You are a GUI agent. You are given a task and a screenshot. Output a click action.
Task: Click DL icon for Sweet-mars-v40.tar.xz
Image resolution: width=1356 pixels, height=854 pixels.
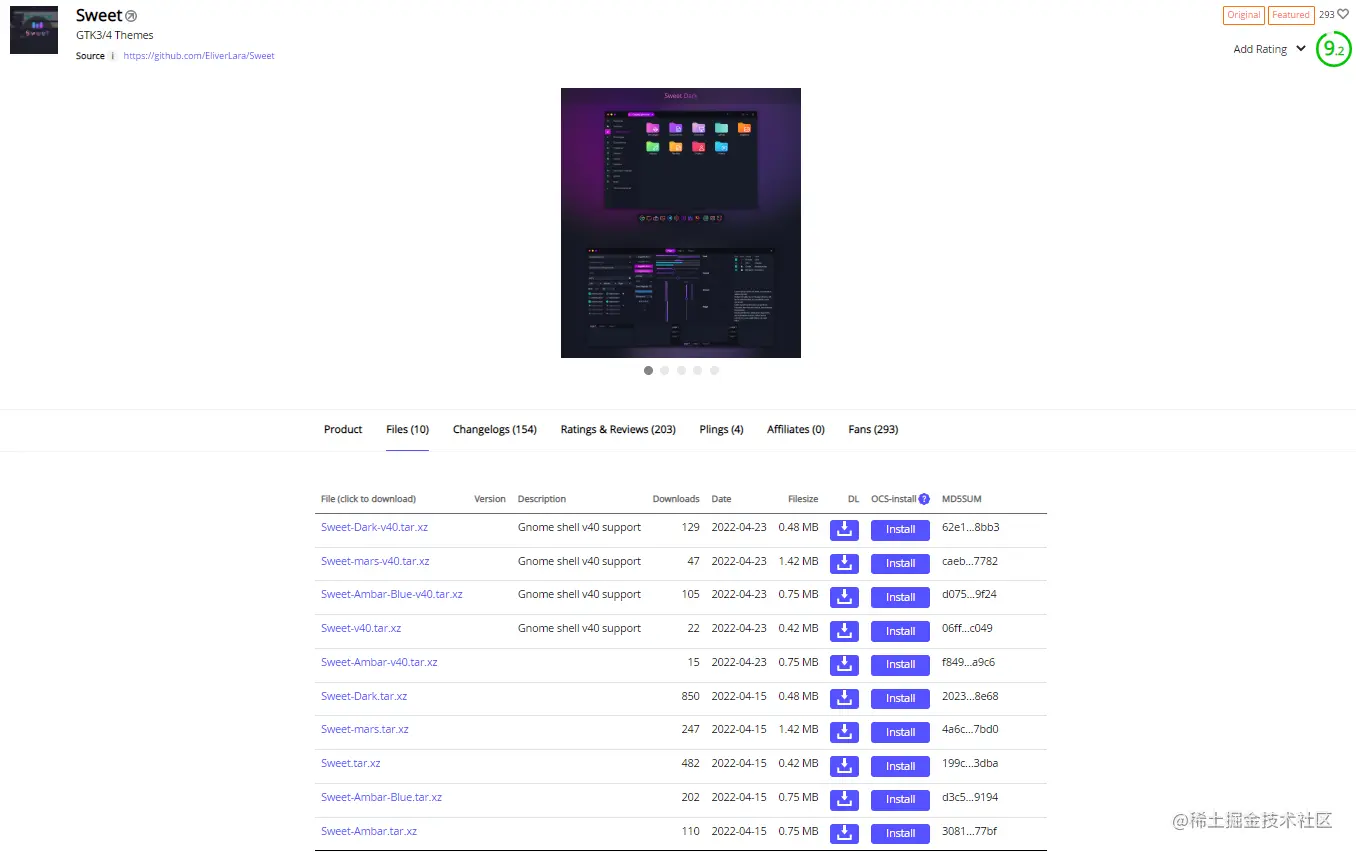(x=844, y=564)
